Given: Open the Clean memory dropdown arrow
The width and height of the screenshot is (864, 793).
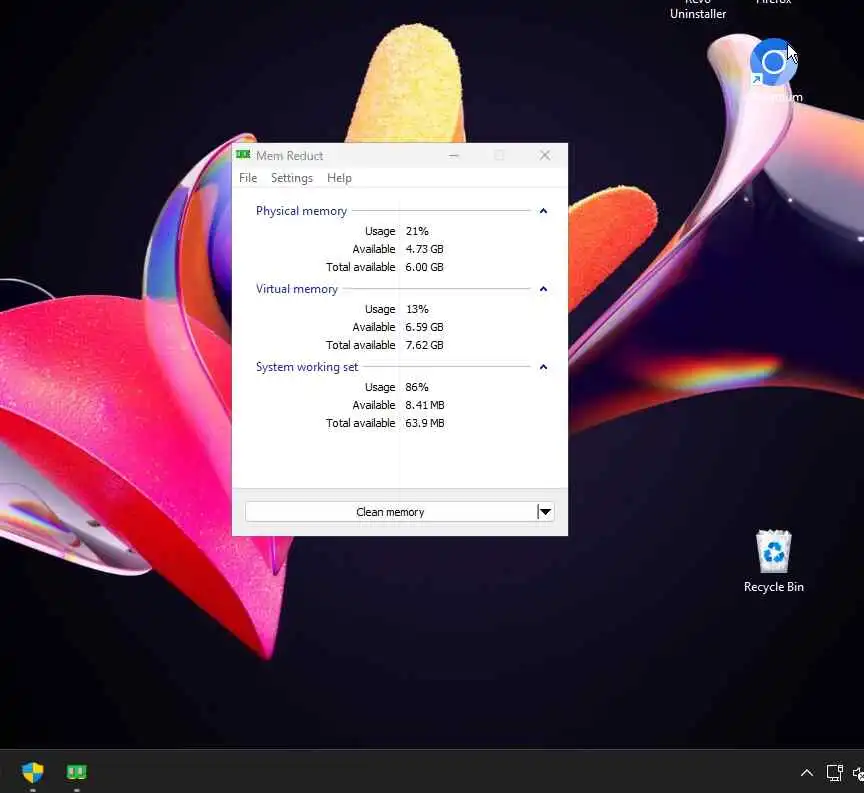Looking at the screenshot, I should (546, 512).
